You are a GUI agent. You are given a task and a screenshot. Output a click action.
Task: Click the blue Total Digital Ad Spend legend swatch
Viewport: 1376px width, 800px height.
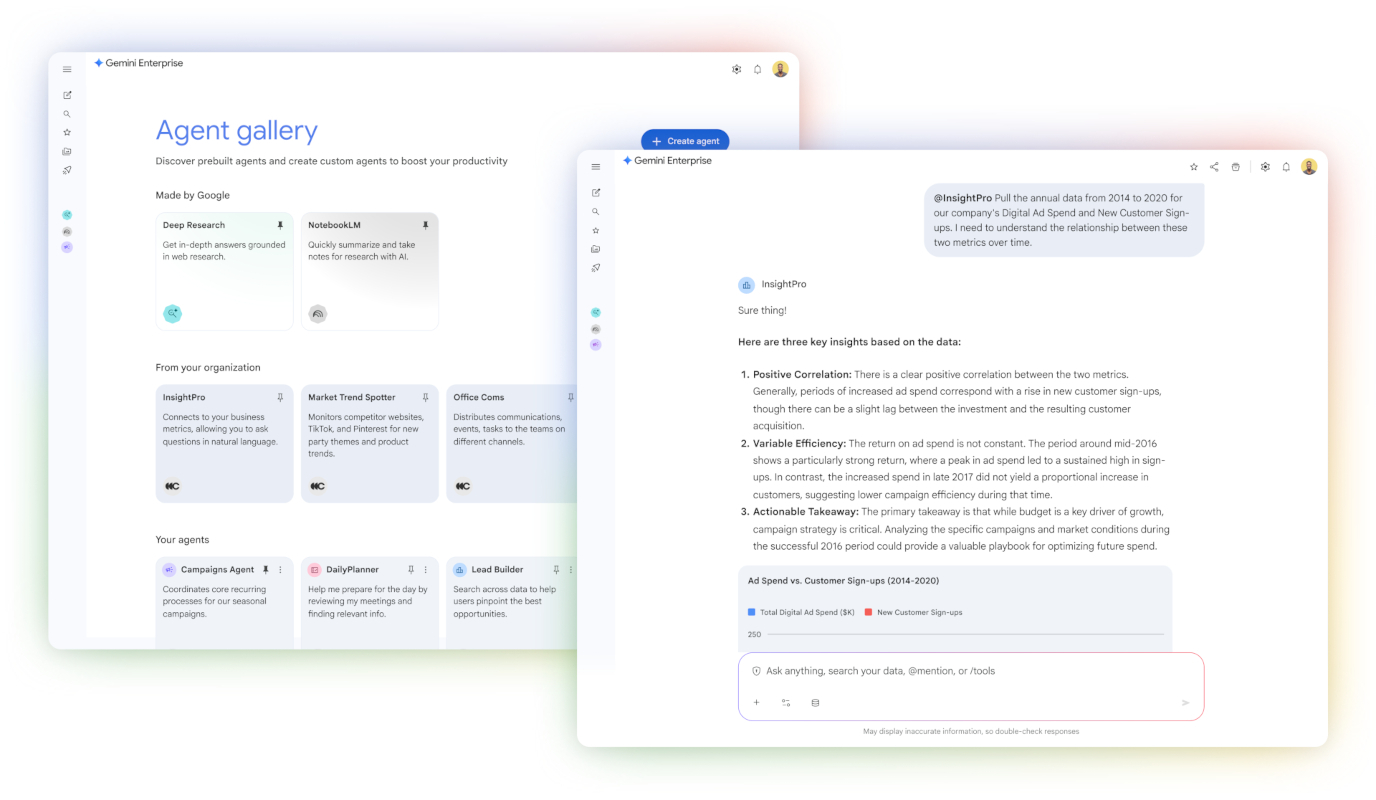coord(752,612)
